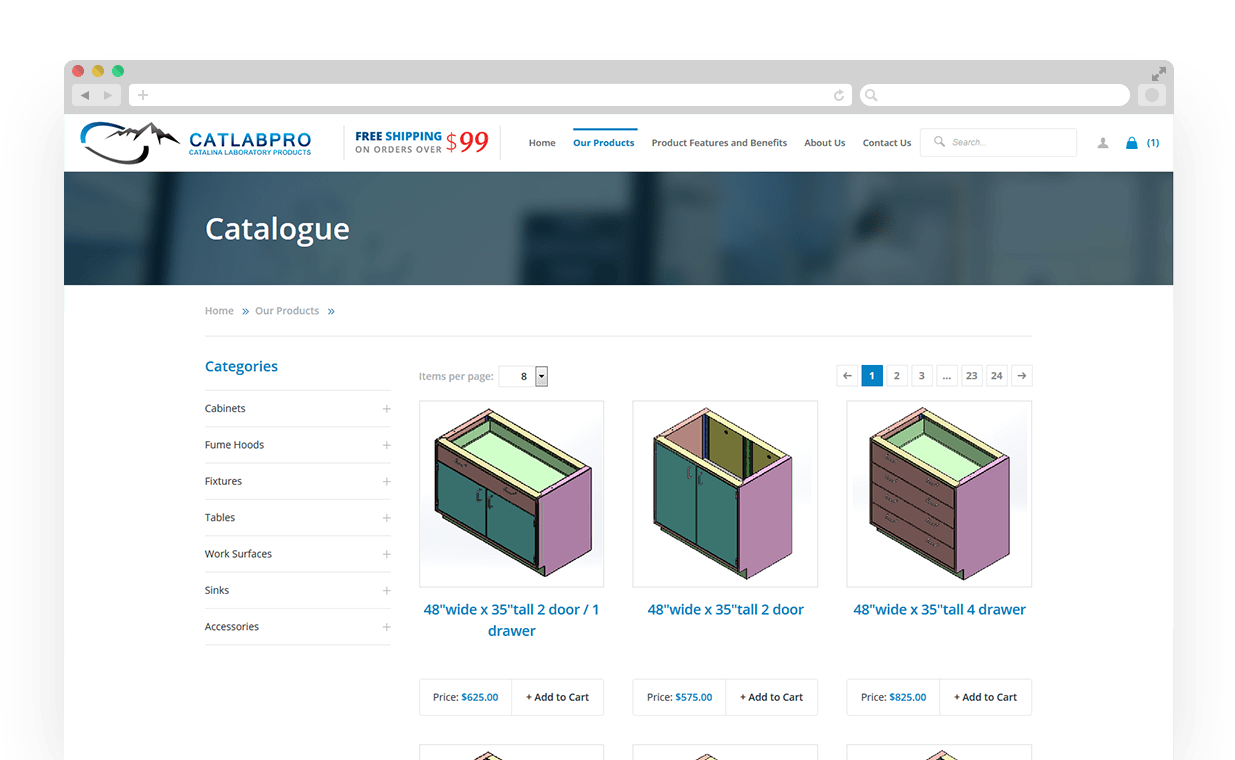
Task: Expand the Fume Hoods category
Action: [x=386, y=445]
